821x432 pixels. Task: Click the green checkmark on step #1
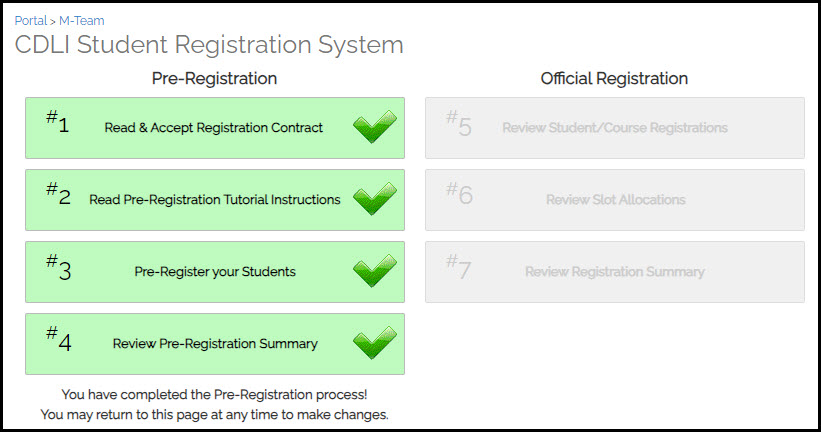click(375, 127)
